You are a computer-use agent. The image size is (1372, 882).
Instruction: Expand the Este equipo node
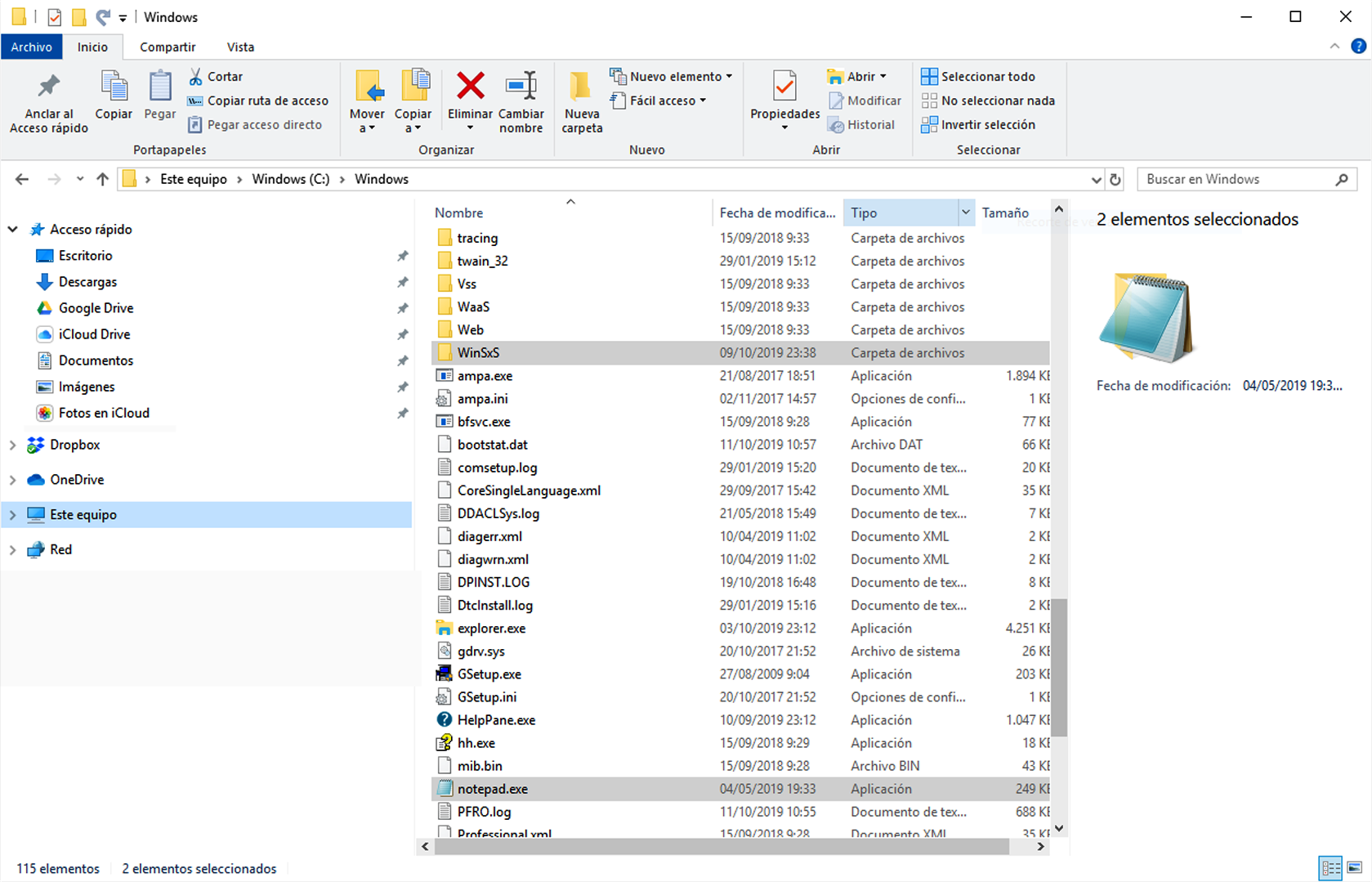[12, 515]
